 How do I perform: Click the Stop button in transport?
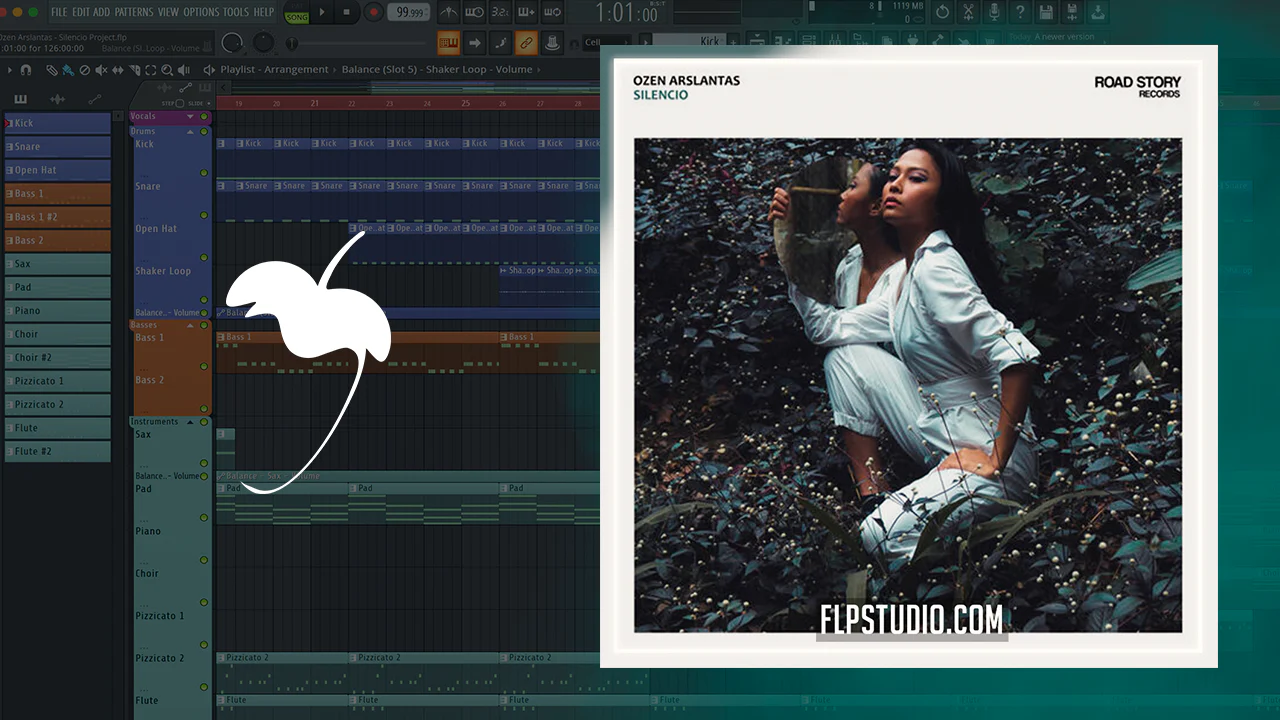tap(347, 12)
